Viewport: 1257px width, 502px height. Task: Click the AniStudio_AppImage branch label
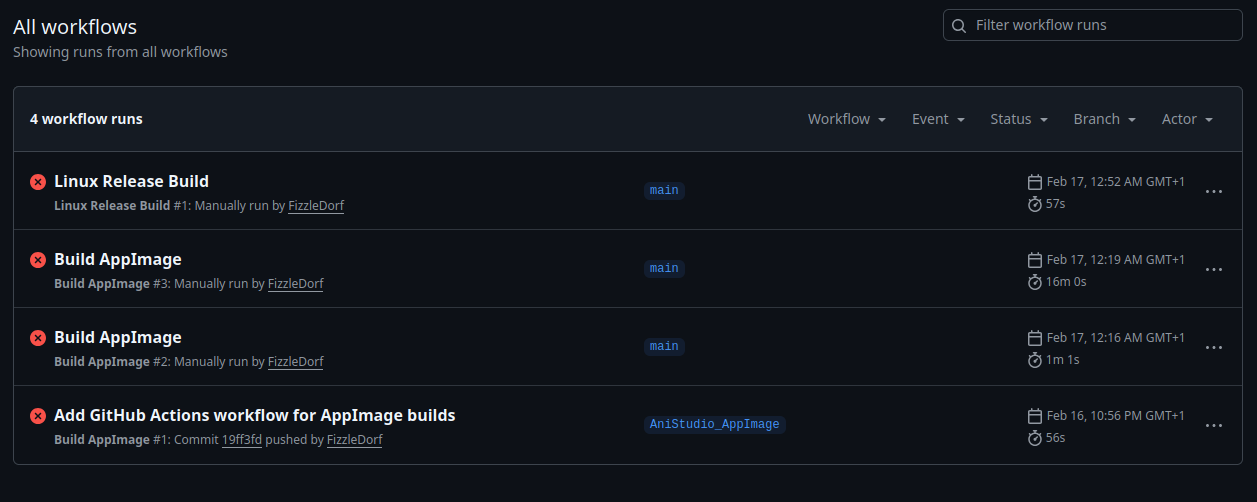click(x=714, y=424)
